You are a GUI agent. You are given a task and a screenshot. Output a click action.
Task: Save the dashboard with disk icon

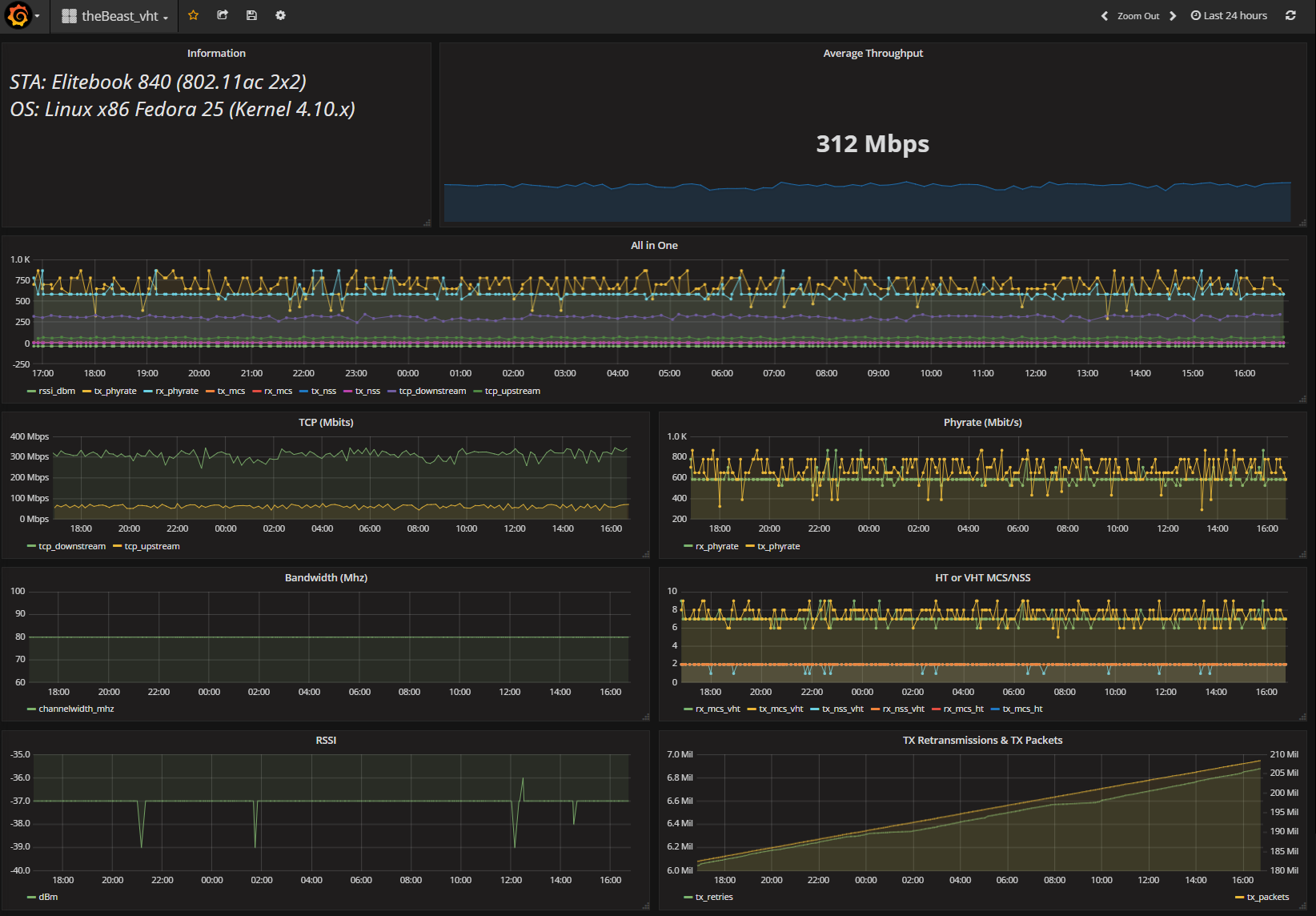[251, 15]
